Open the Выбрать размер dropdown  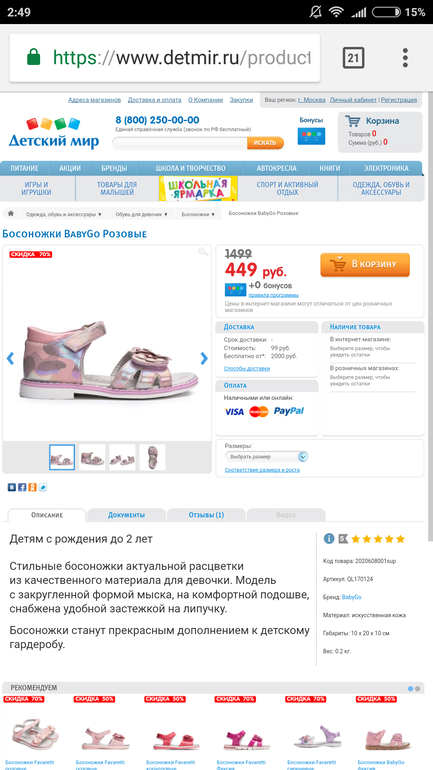click(x=267, y=457)
